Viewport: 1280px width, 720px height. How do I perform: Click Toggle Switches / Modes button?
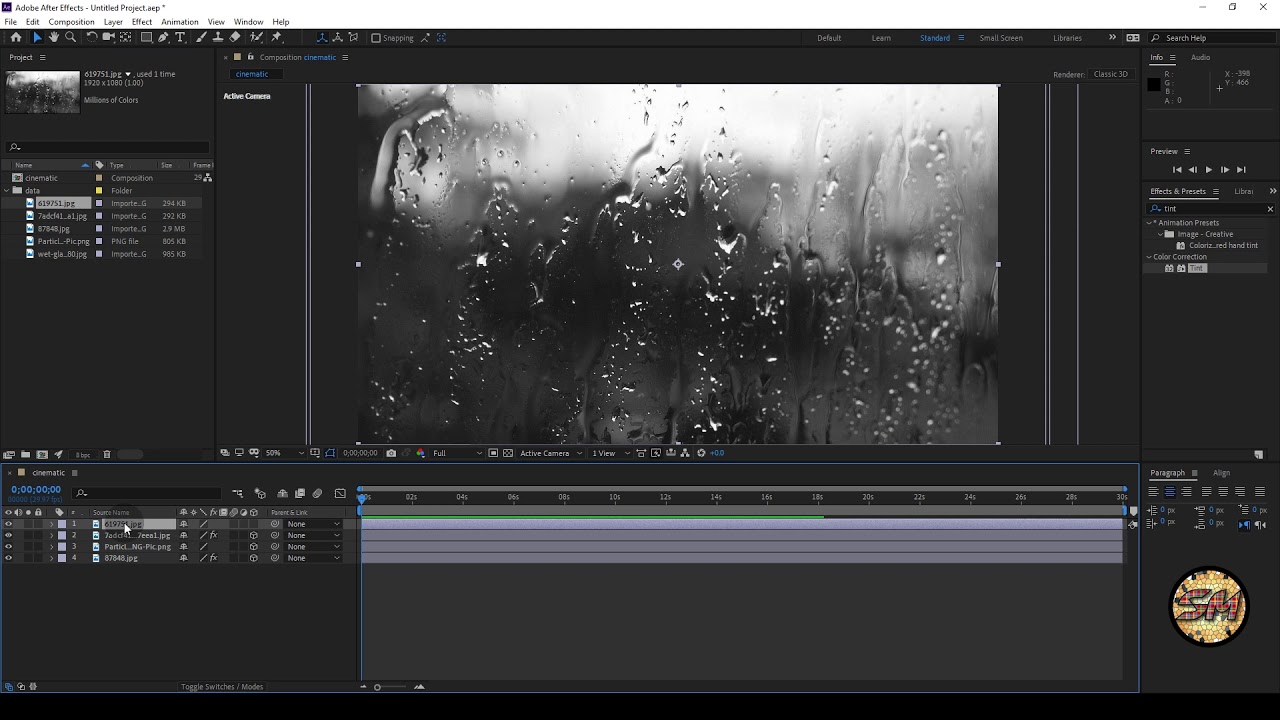tap(222, 687)
